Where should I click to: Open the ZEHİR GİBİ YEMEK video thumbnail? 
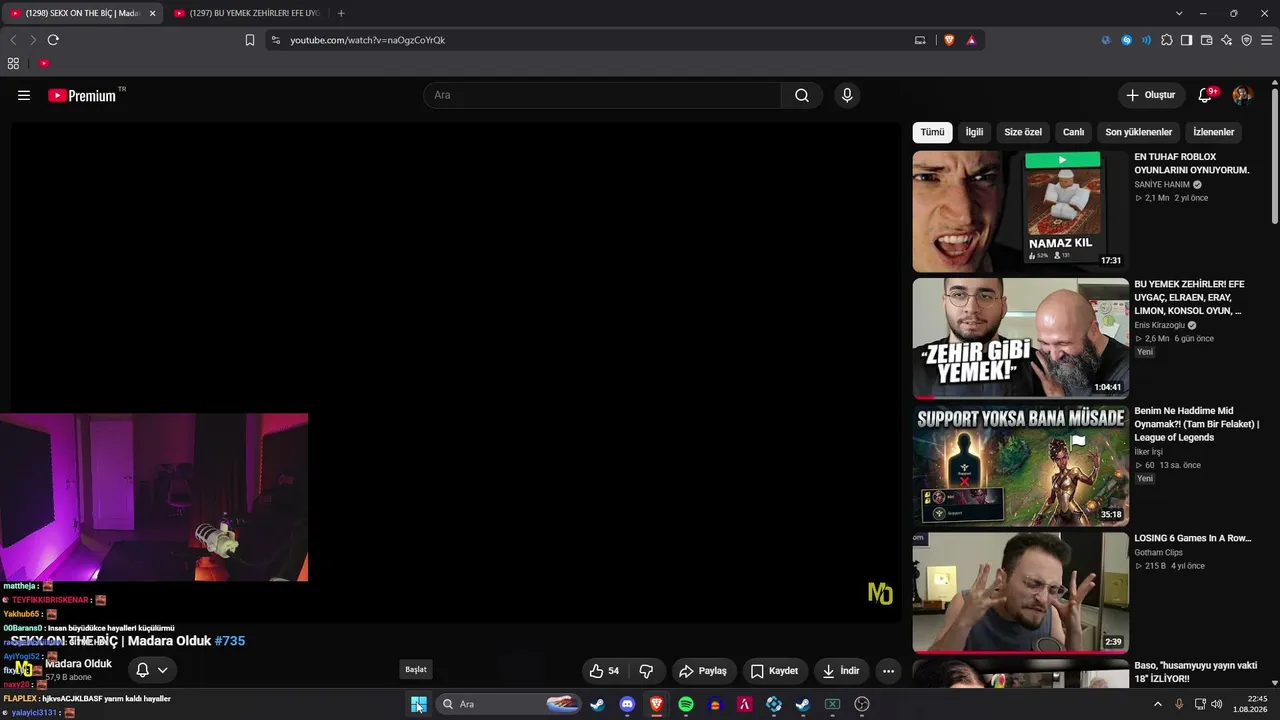point(1020,338)
